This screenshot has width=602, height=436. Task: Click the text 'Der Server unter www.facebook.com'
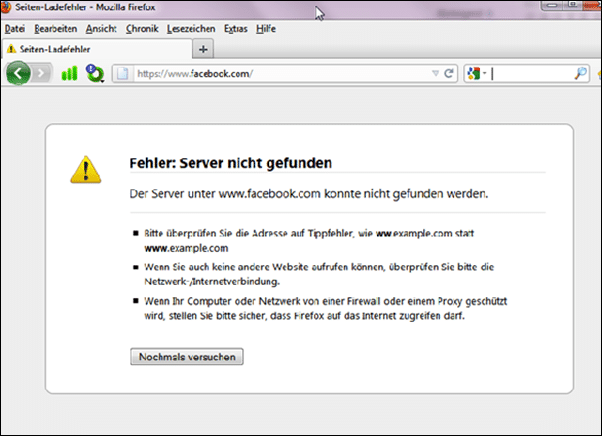point(225,193)
